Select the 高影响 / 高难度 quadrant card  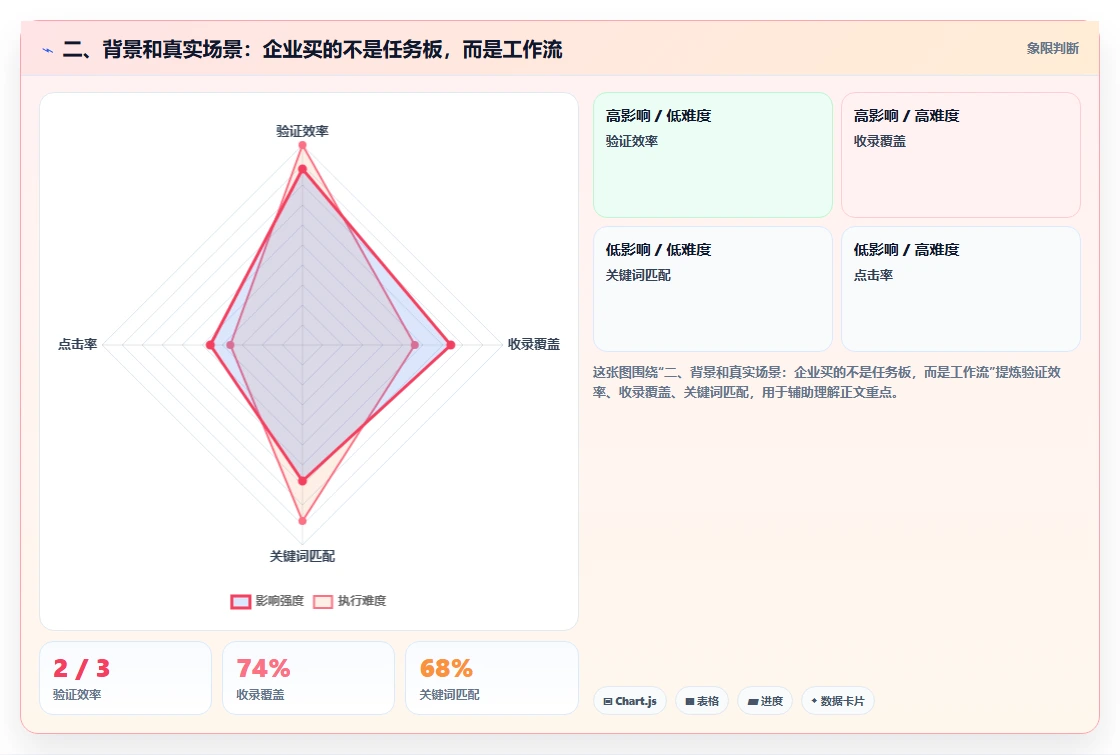click(961, 155)
